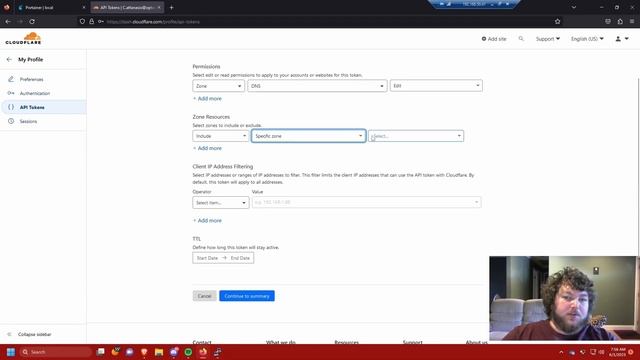This screenshot has width=640, height=360.
Task: Open Firefox from the taskbar
Action: tap(203, 352)
